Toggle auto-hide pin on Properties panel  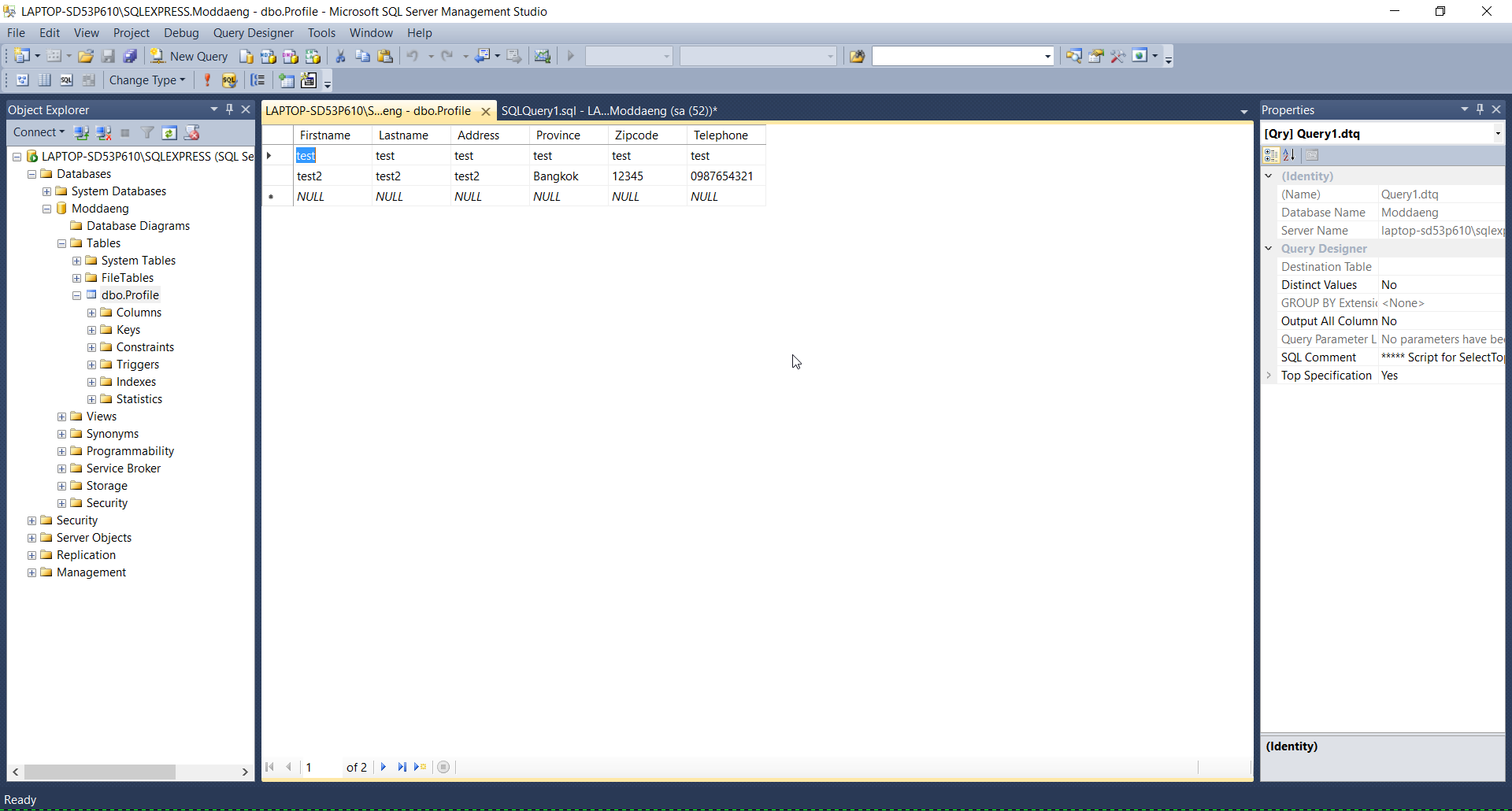pyautogui.click(x=1480, y=109)
